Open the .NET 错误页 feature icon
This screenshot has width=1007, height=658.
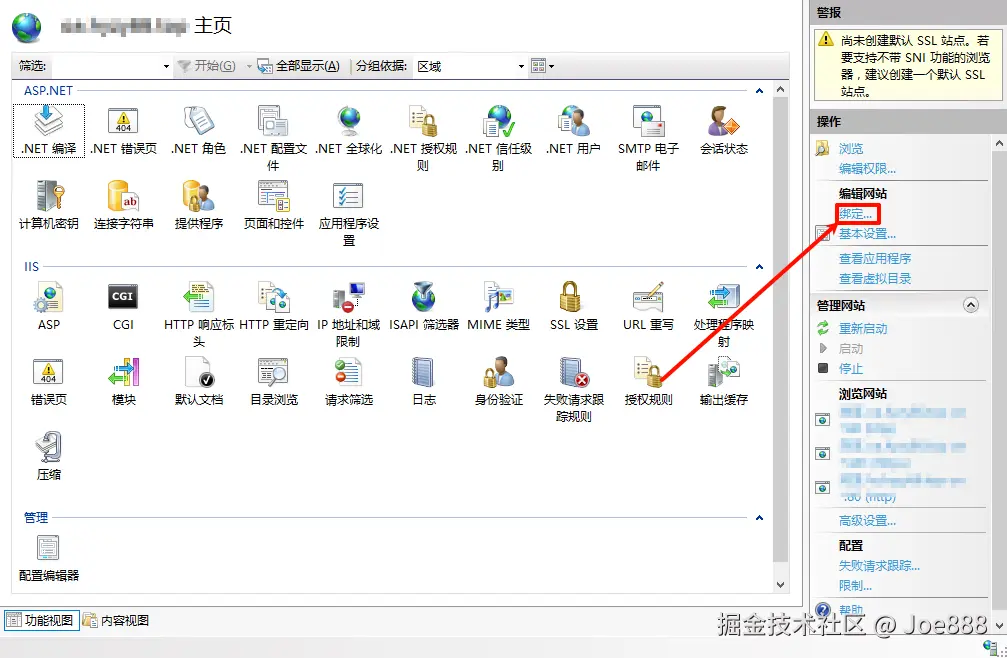[x=123, y=121]
